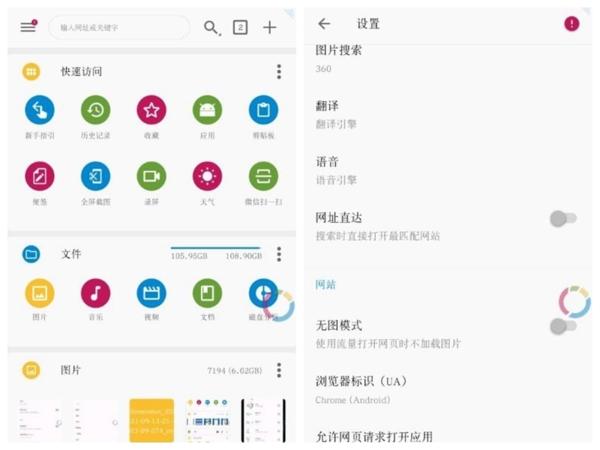
Task: Open the tab switcher showing 2 tabs
Action: (x=240, y=27)
